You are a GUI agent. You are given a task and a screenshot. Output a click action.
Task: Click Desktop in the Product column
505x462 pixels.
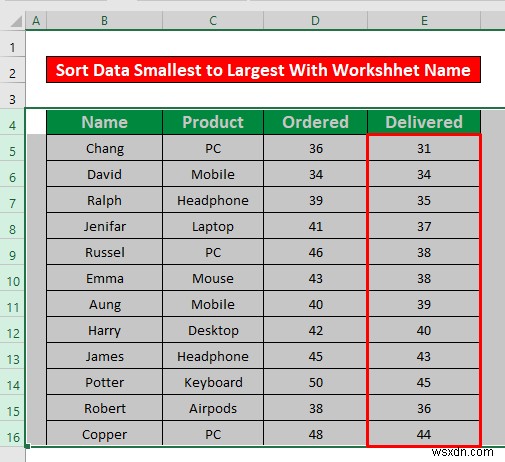pos(213,330)
